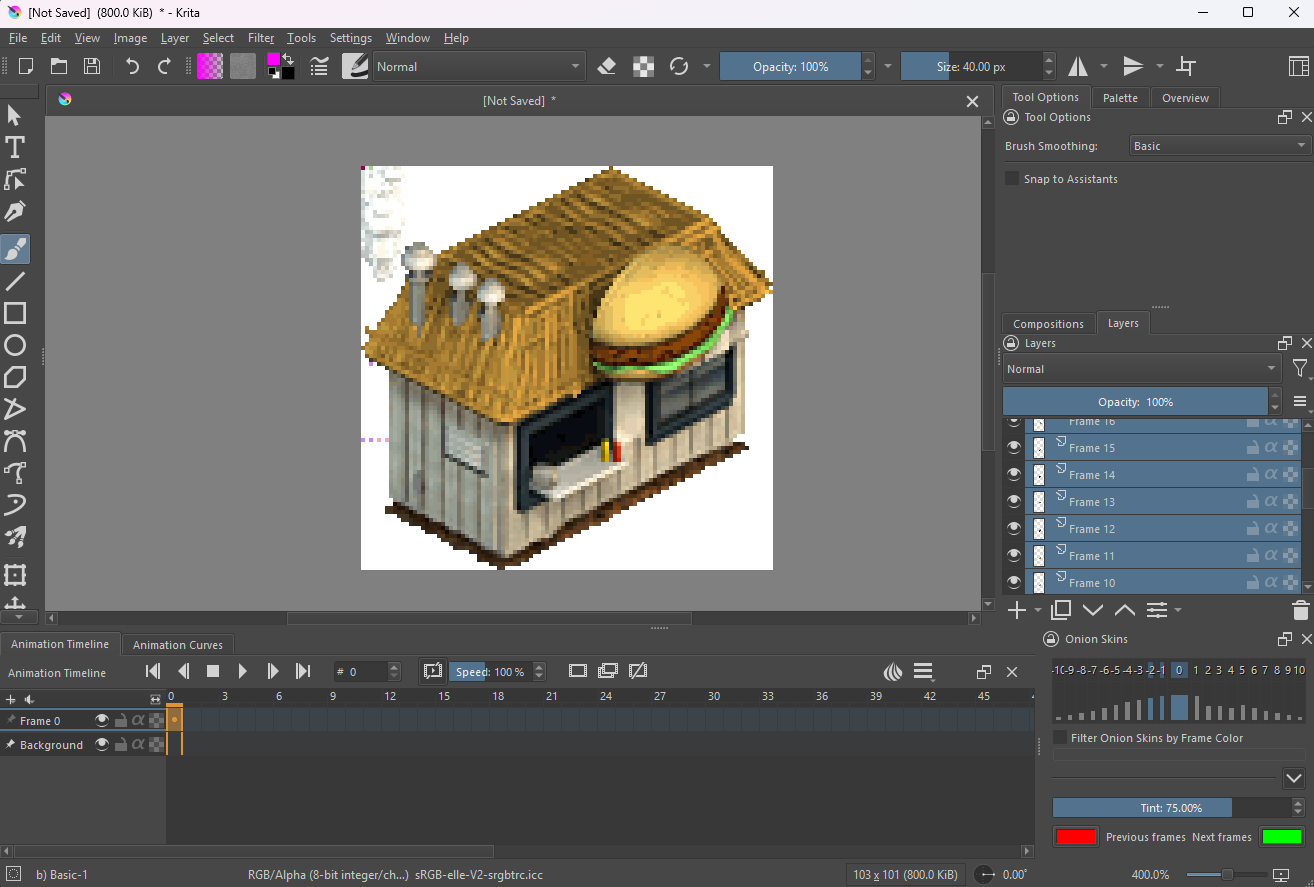Screen dimensions: 1314x887
Task: Move the layer down
Action: coord(1093,610)
